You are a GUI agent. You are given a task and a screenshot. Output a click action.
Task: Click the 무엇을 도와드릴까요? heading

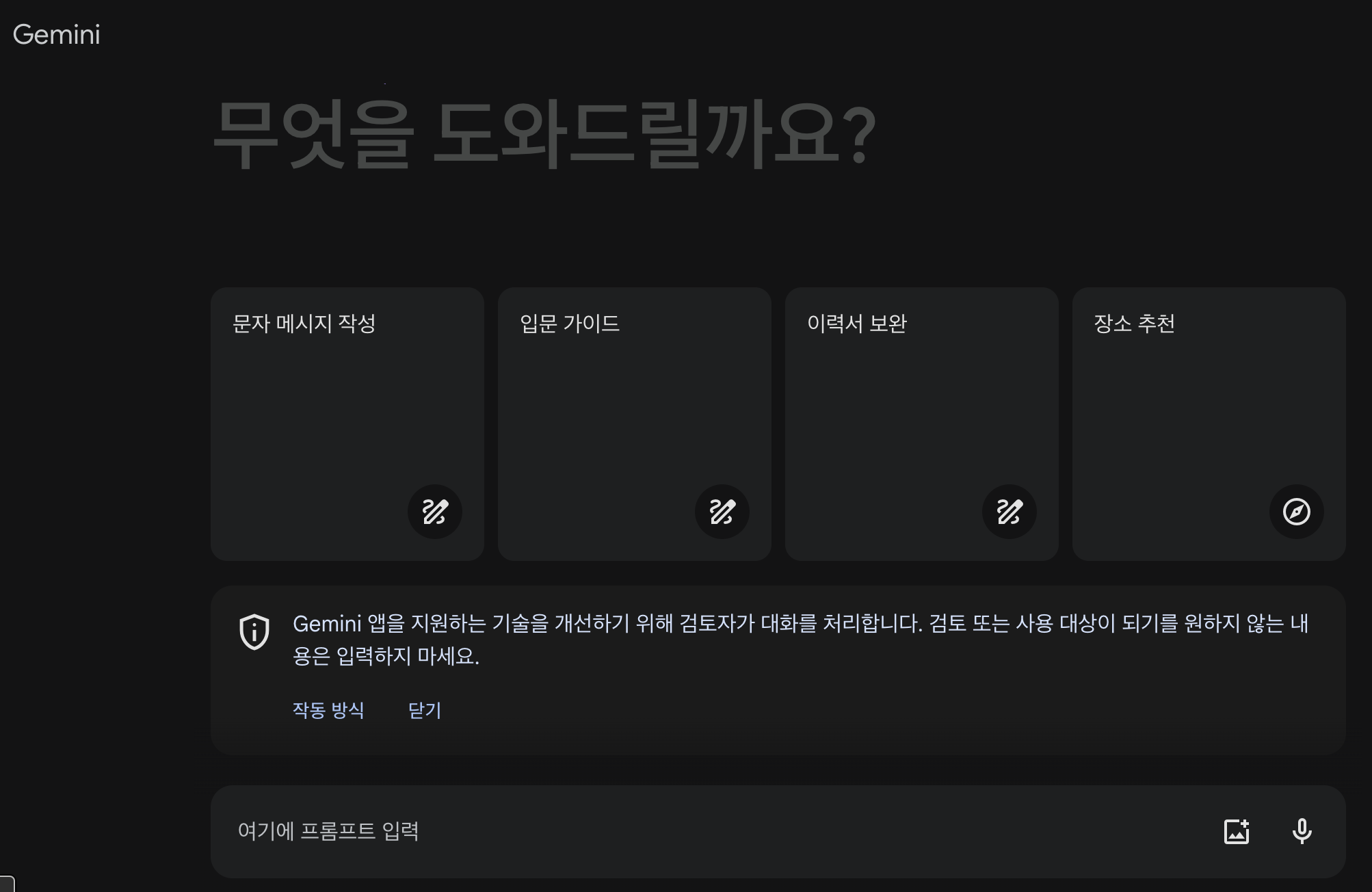pos(544,133)
